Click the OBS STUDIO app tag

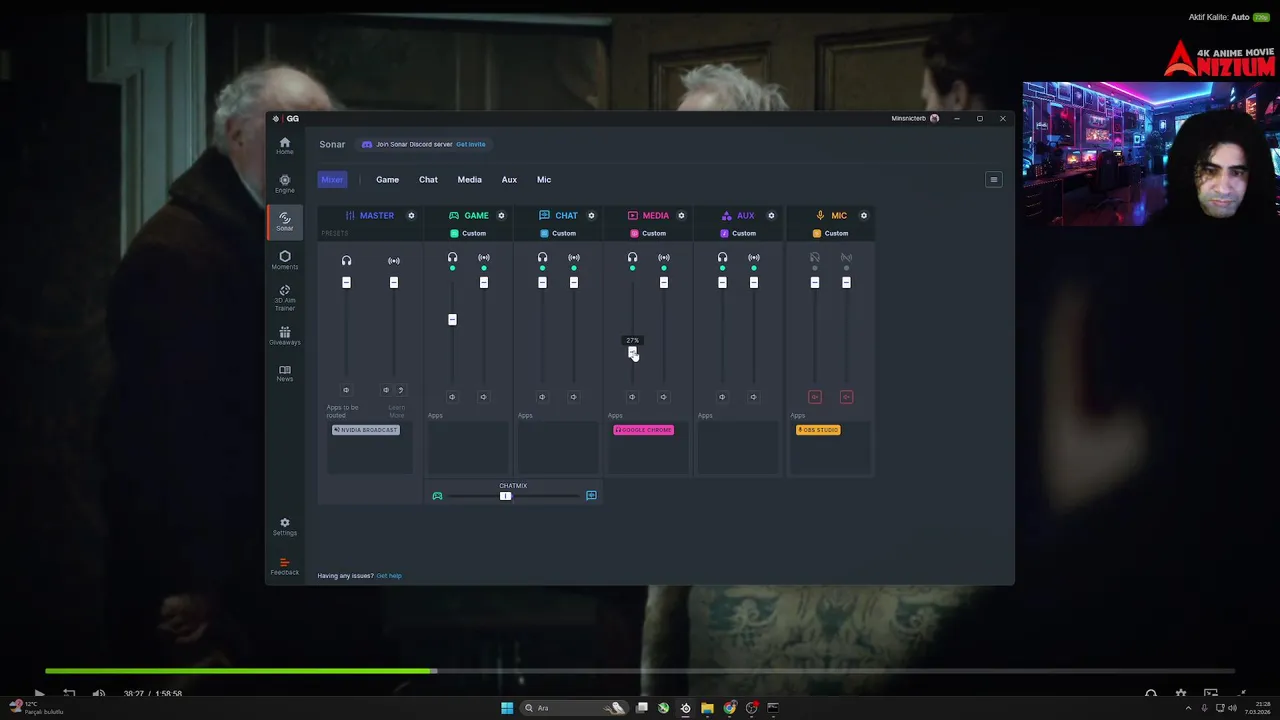click(x=818, y=430)
